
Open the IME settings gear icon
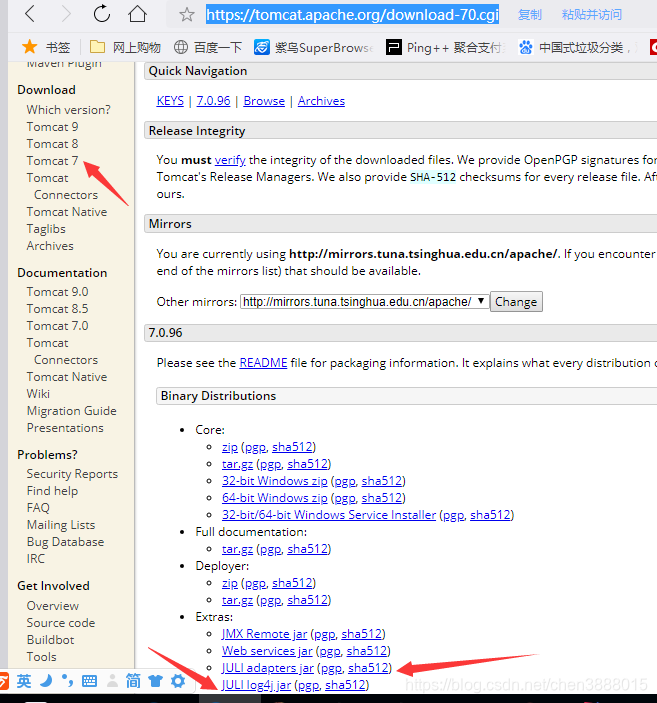(178, 681)
